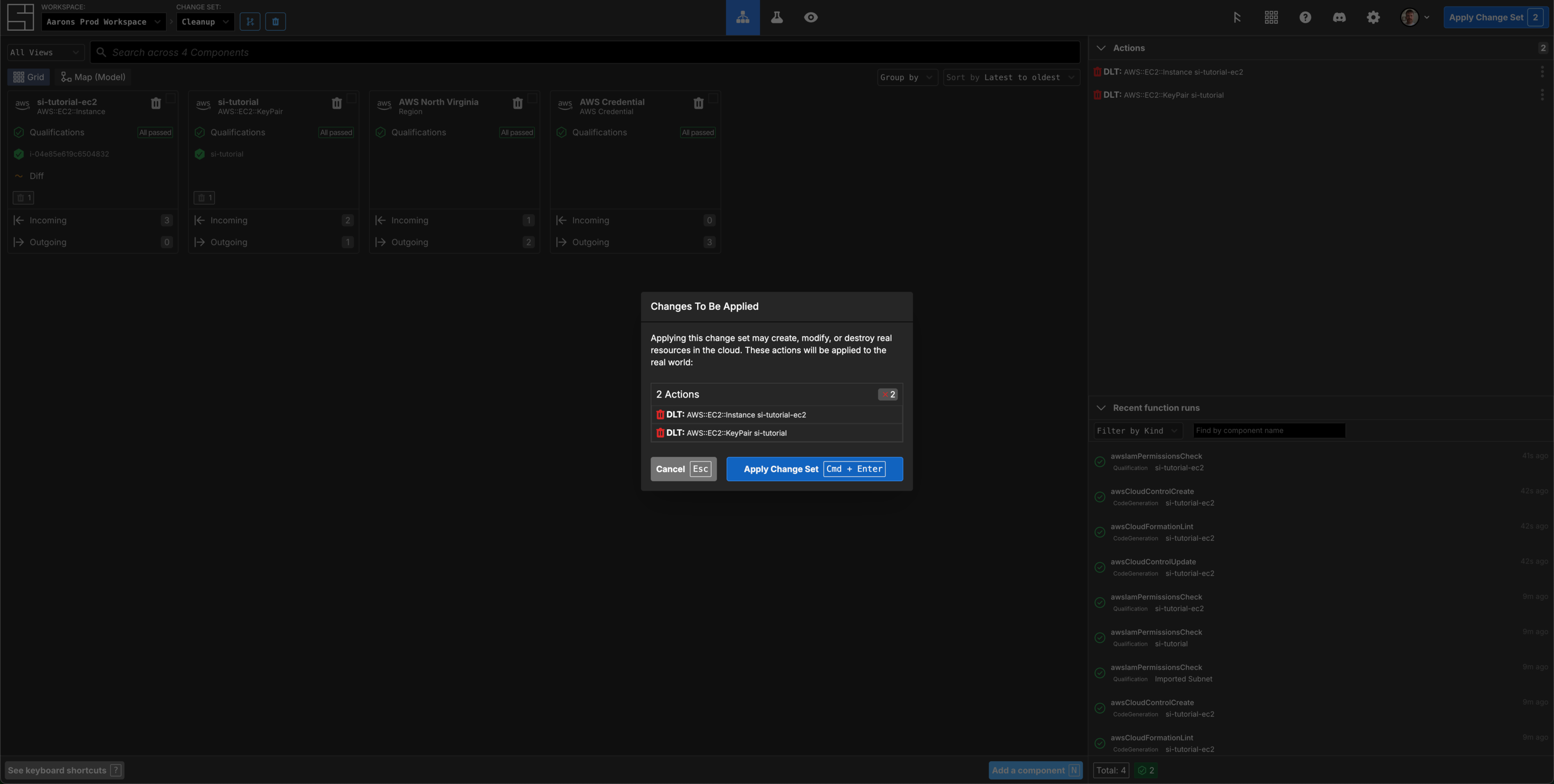1554x784 pixels.
Task: Open the Qualifications row on AWS North Virginia card
Action: tap(454, 132)
